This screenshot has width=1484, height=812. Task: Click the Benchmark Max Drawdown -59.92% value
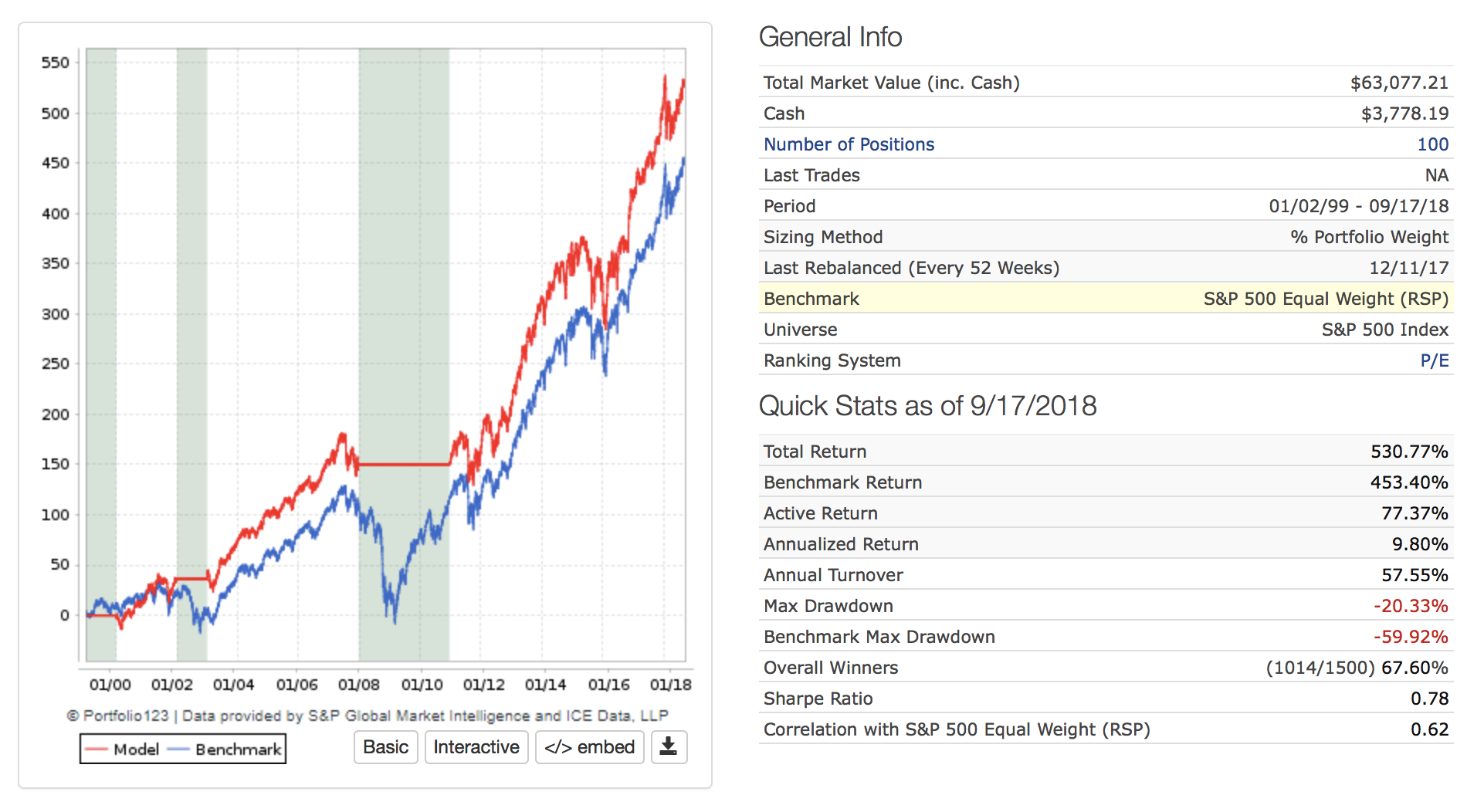[1410, 637]
